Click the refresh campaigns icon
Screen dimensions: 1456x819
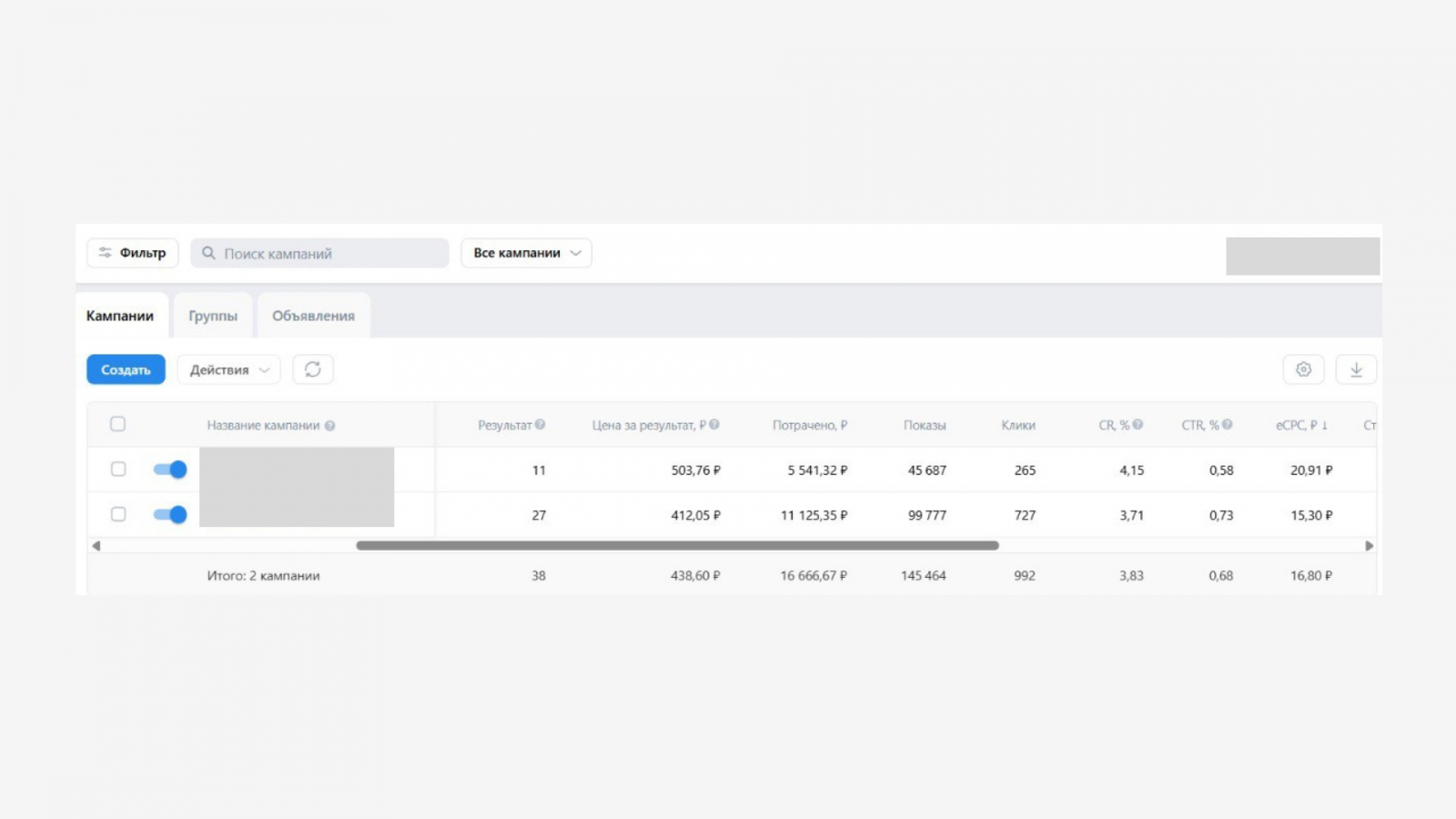pyautogui.click(x=313, y=369)
